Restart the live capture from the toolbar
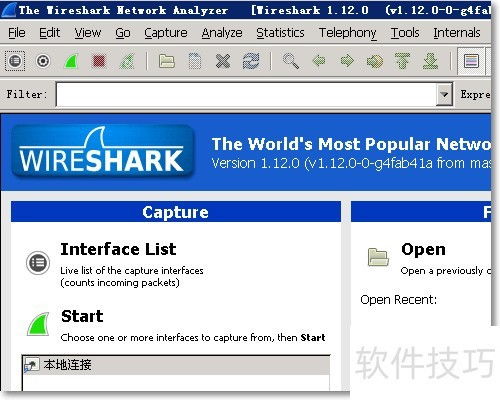500x400 pixels. [x=127, y=61]
